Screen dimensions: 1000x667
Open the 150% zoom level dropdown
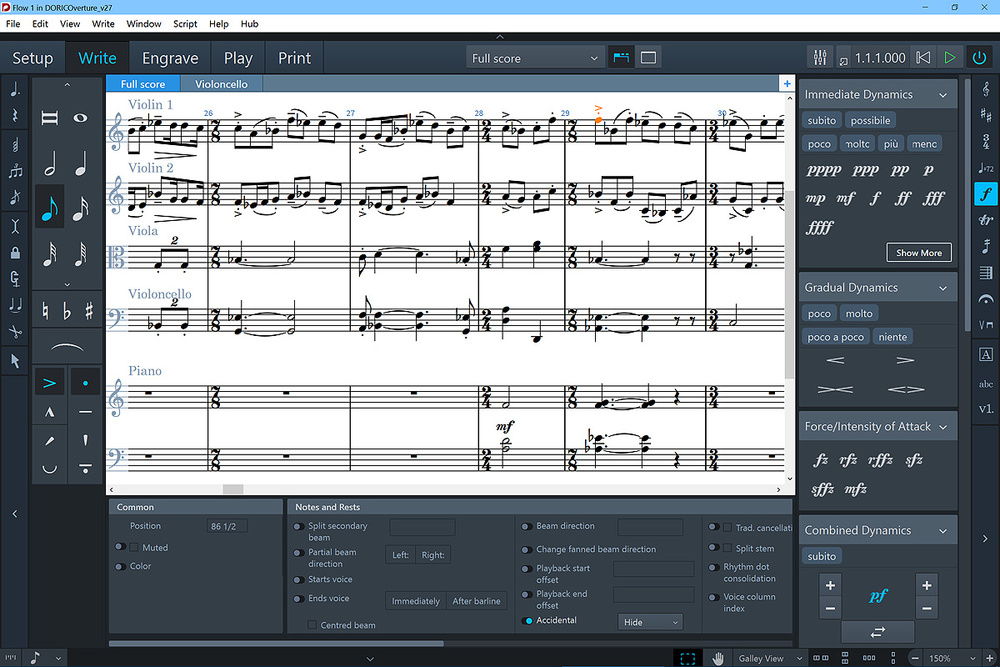(952, 658)
